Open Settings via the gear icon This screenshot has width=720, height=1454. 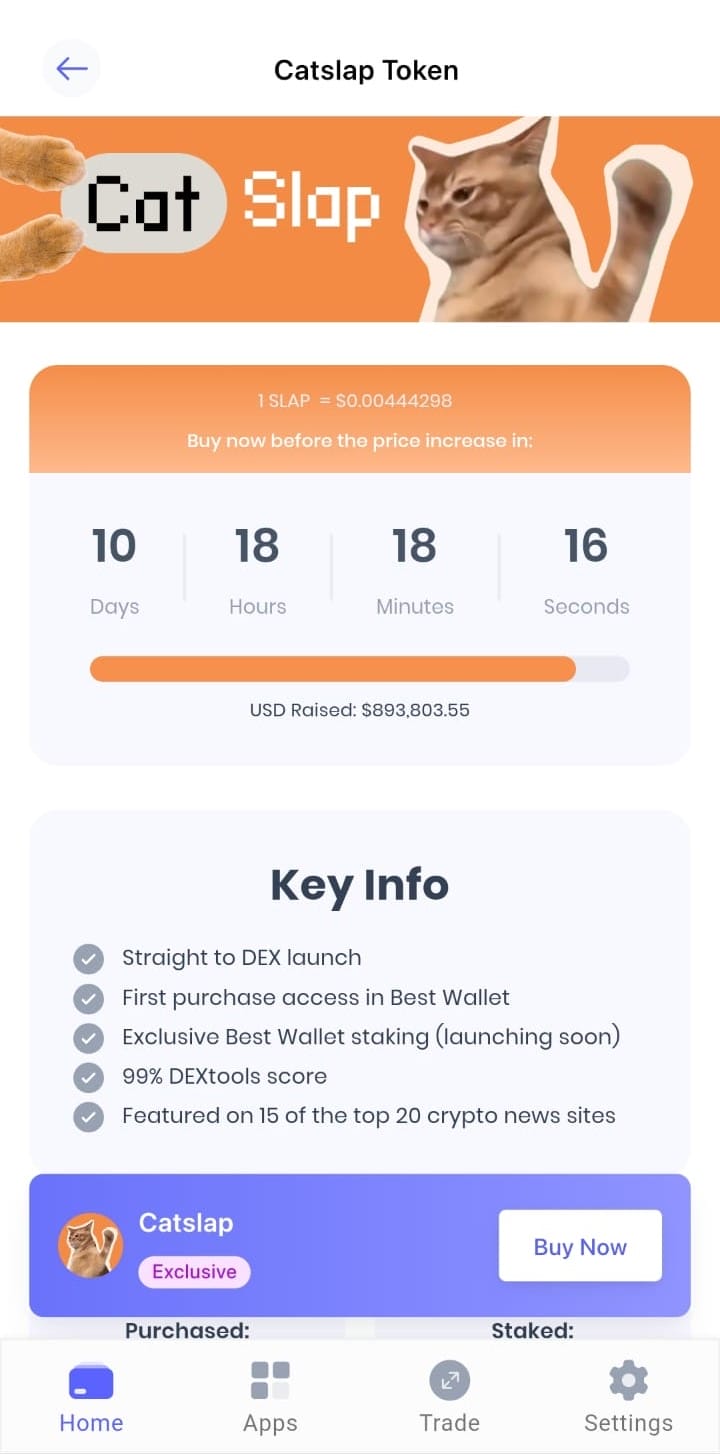tap(628, 1380)
